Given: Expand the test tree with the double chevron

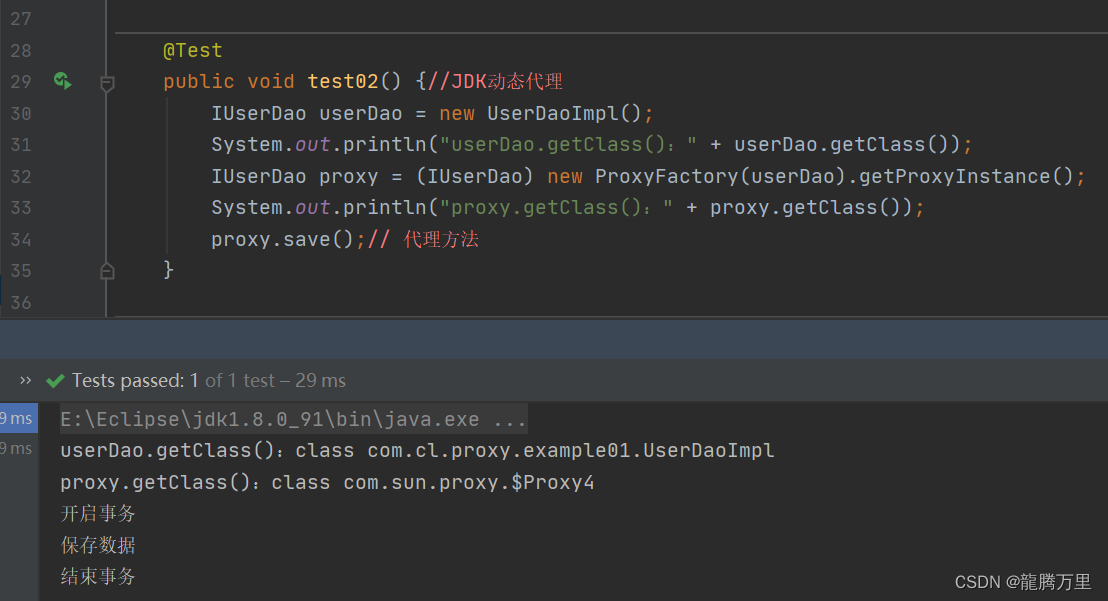Looking at the screenshot, I should [x=25, y=381].
